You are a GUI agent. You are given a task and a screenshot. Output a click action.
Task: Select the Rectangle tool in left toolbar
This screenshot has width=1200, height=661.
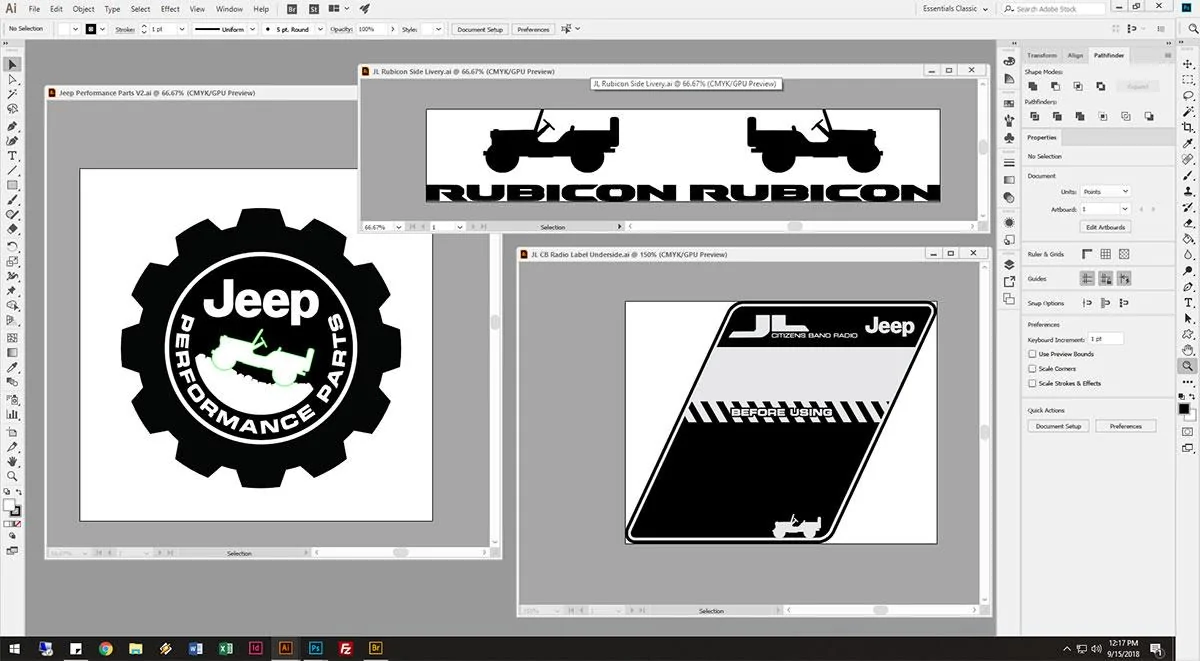click(12, 185)
